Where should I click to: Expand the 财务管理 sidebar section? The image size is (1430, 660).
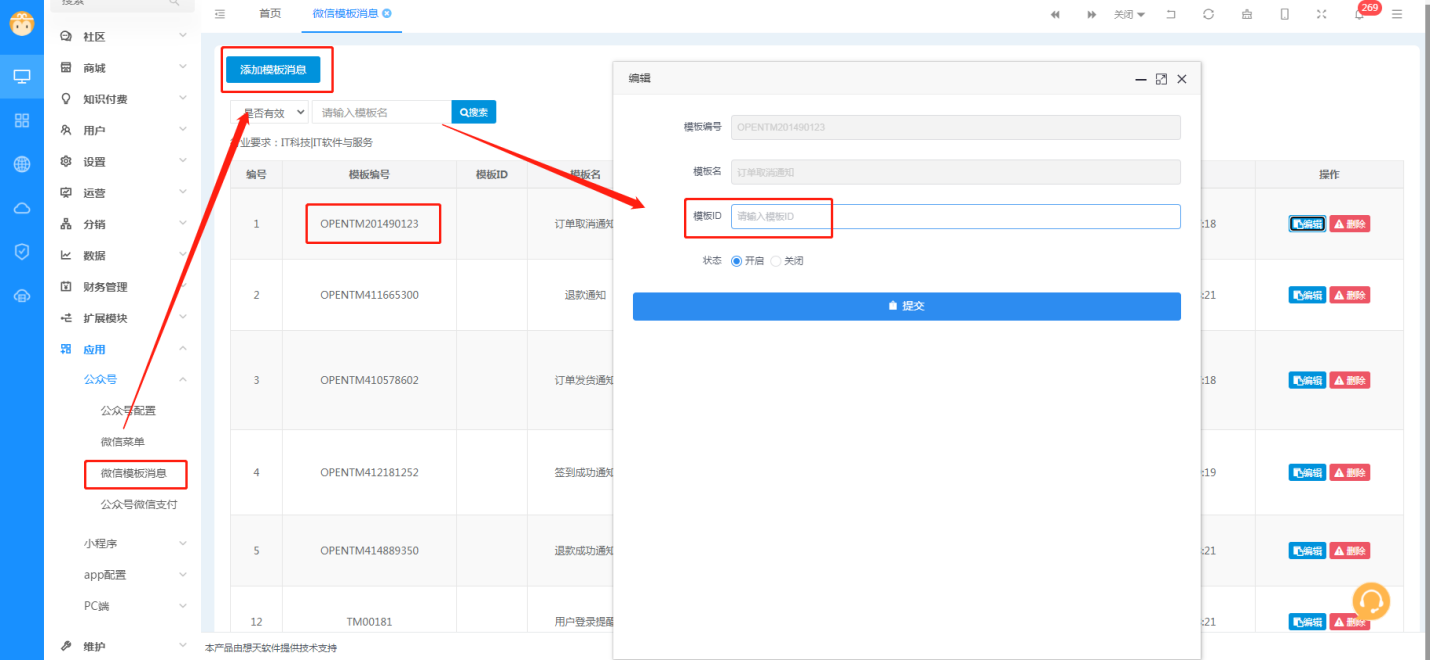(x=123, y=287)
